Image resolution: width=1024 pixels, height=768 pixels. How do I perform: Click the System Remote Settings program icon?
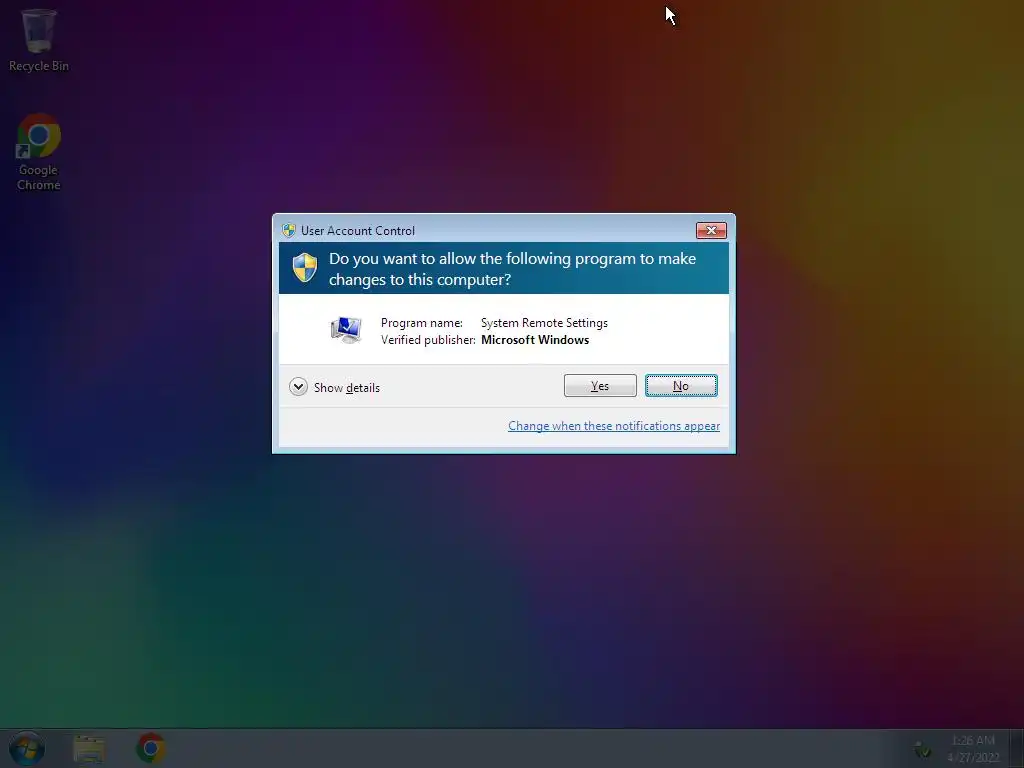tap(346, 330)
